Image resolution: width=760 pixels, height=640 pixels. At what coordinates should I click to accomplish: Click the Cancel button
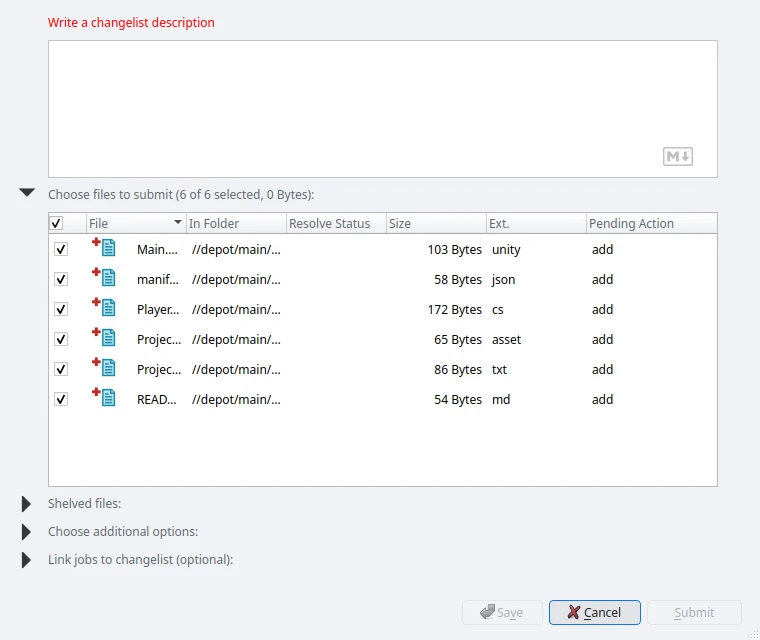click(x=595, y=612)
